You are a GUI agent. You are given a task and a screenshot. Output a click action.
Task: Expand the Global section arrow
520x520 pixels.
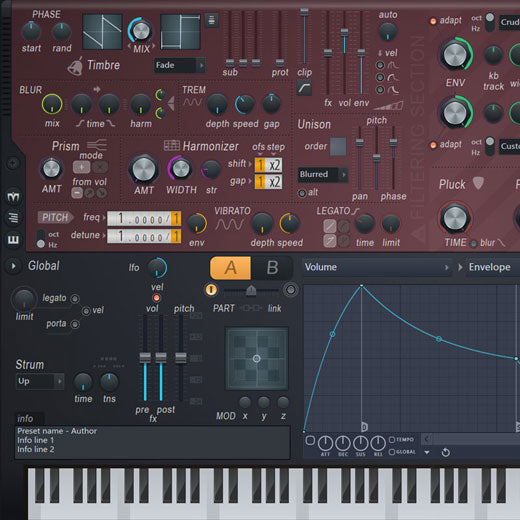tap(13, 266)
